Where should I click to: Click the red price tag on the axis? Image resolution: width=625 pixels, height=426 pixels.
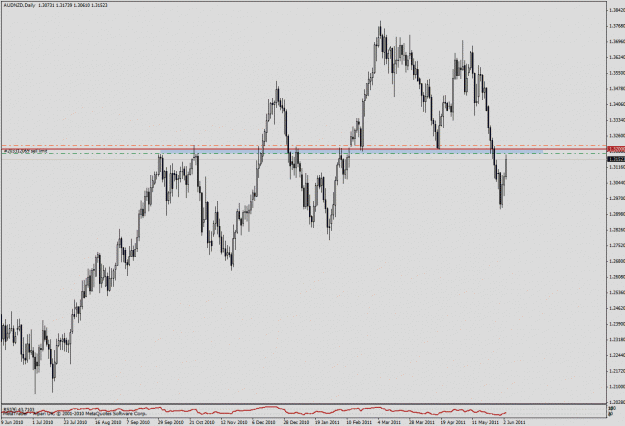(615, 149)
